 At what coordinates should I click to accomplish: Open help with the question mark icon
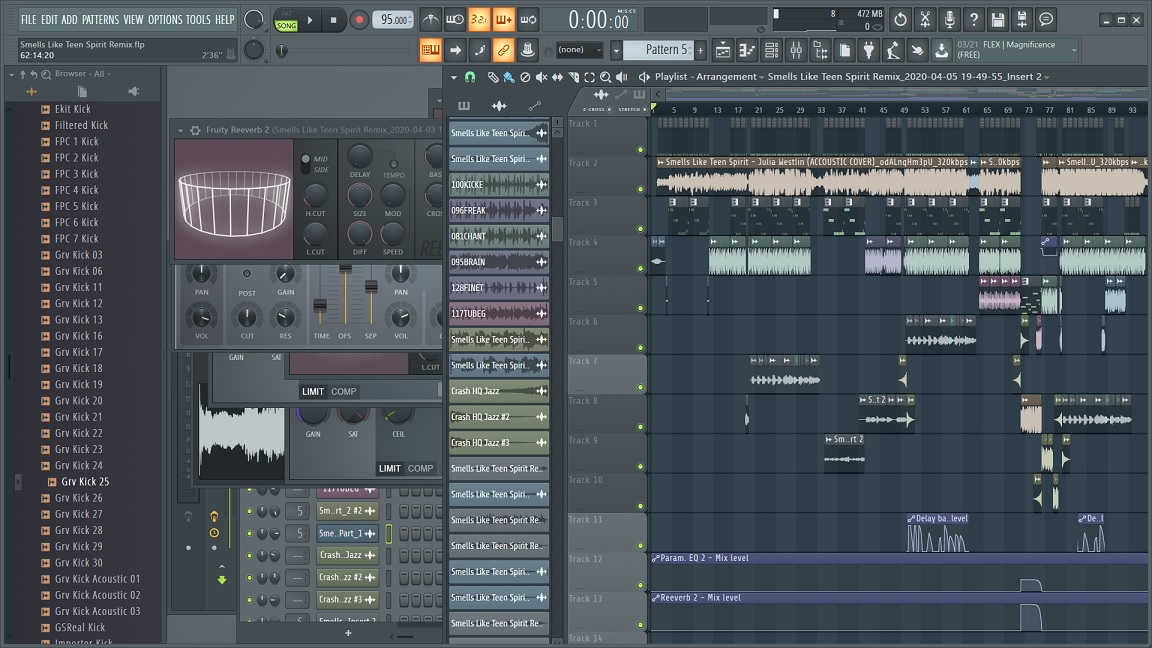click(973, 20)
